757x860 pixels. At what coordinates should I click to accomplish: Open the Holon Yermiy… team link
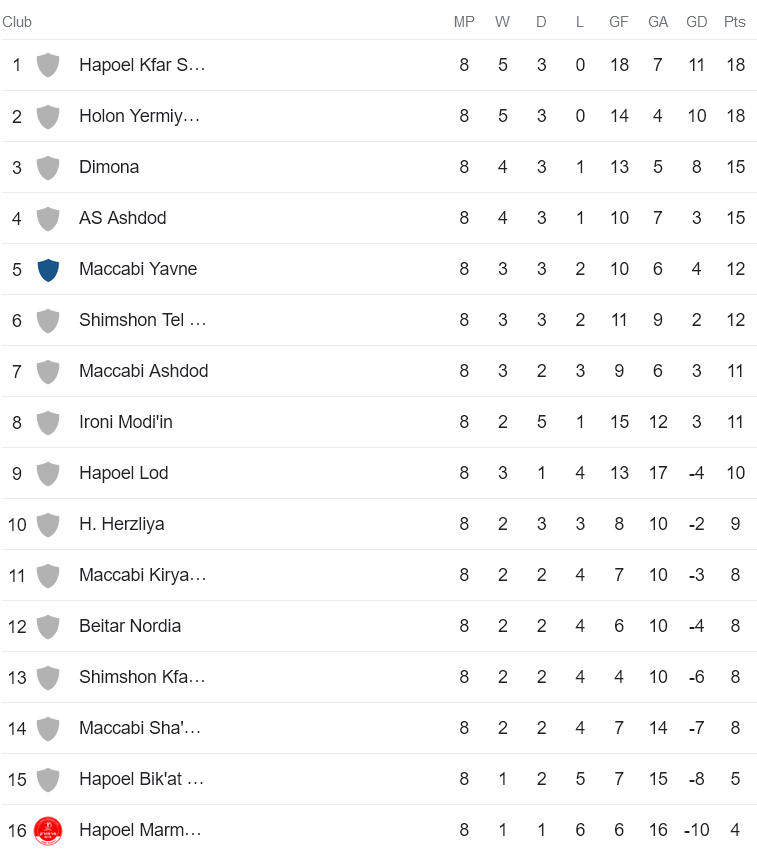(140, 116)
